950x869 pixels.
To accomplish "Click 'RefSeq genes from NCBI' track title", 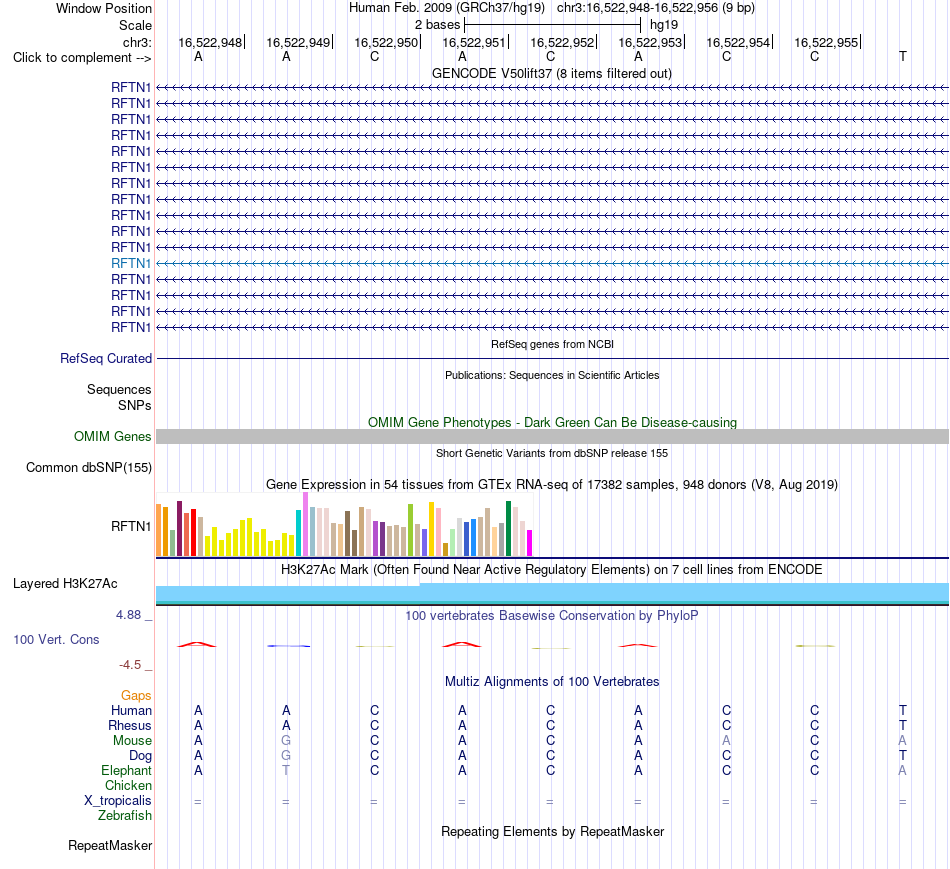I will click(552, 344).
